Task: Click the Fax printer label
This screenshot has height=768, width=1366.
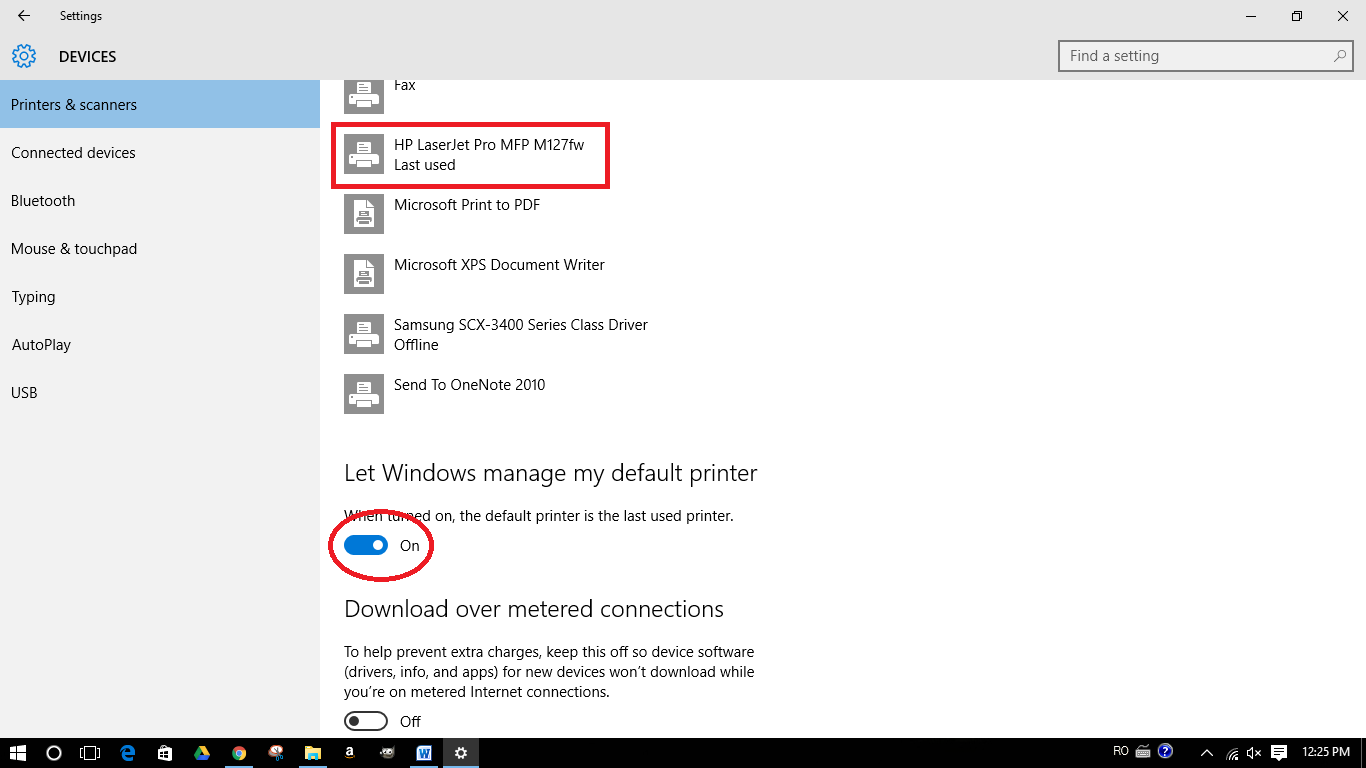Action: coord(405,85)
